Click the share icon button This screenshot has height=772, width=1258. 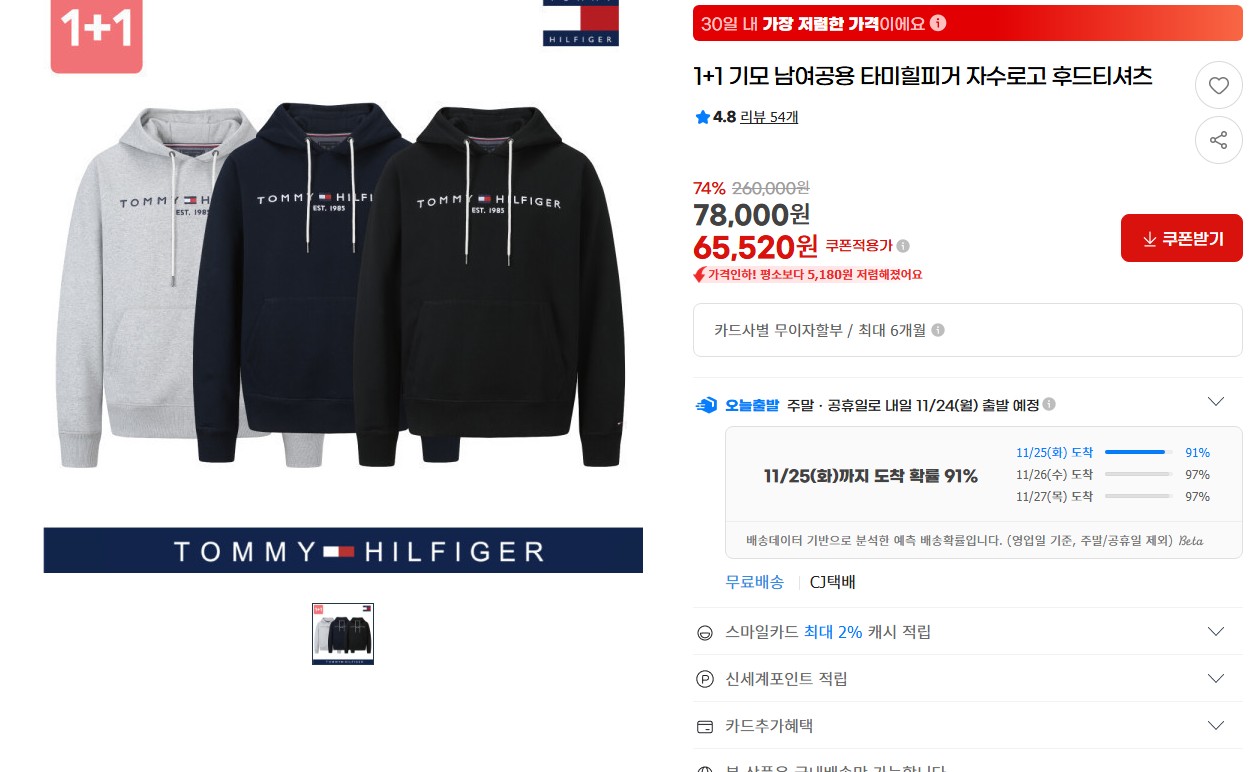[x=1218, y=140]
